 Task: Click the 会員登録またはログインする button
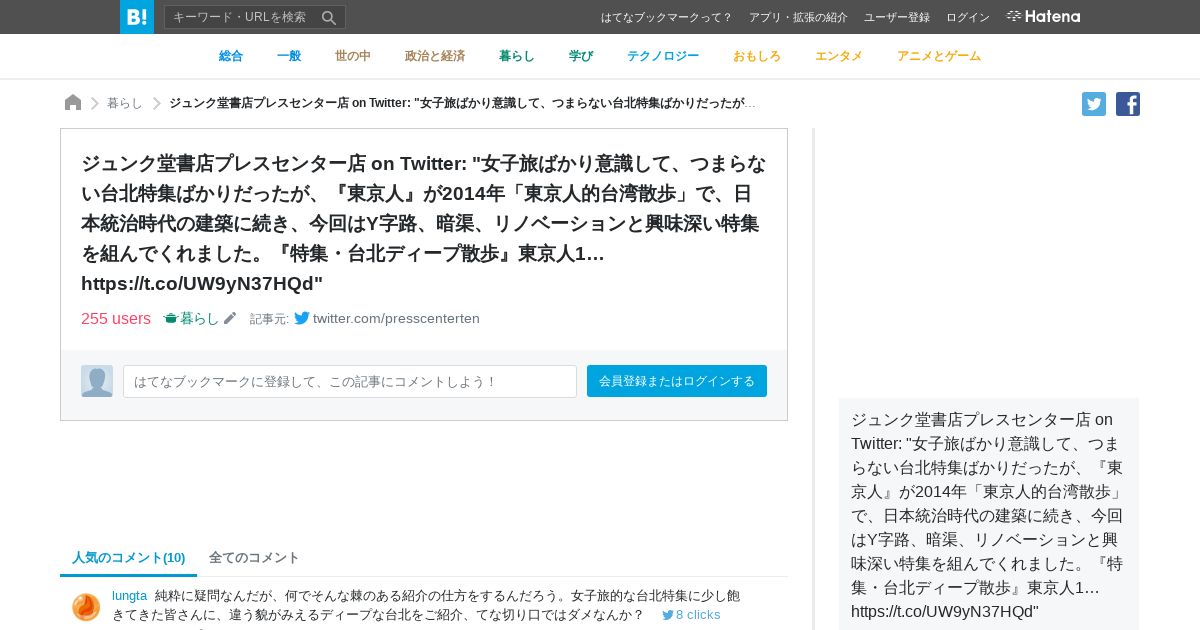pyautogui.click(x=677, y=381)
